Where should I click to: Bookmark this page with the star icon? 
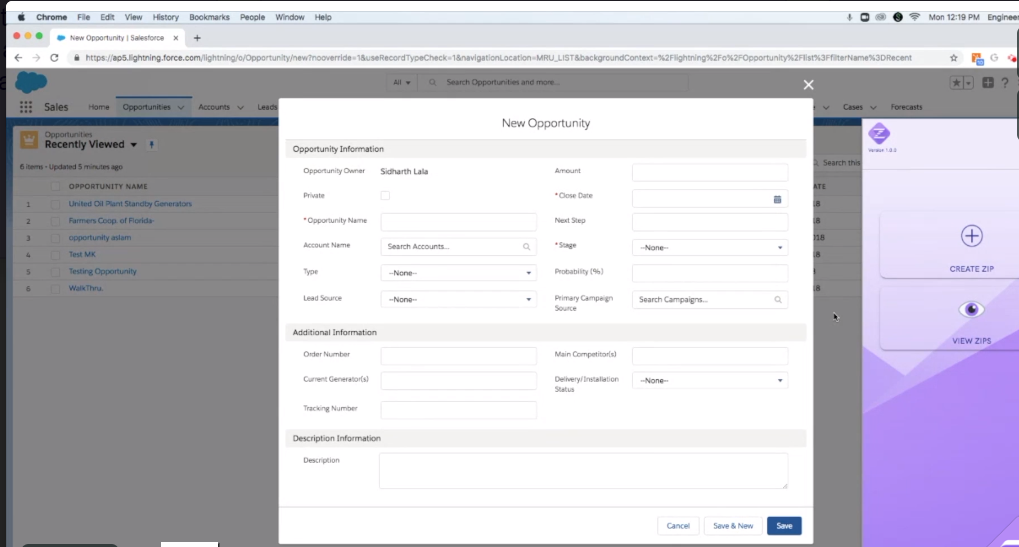point(953,58)
